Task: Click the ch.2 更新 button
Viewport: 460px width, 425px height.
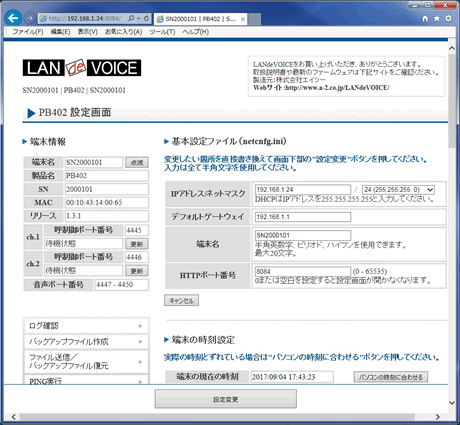Action: pos(137,271)
